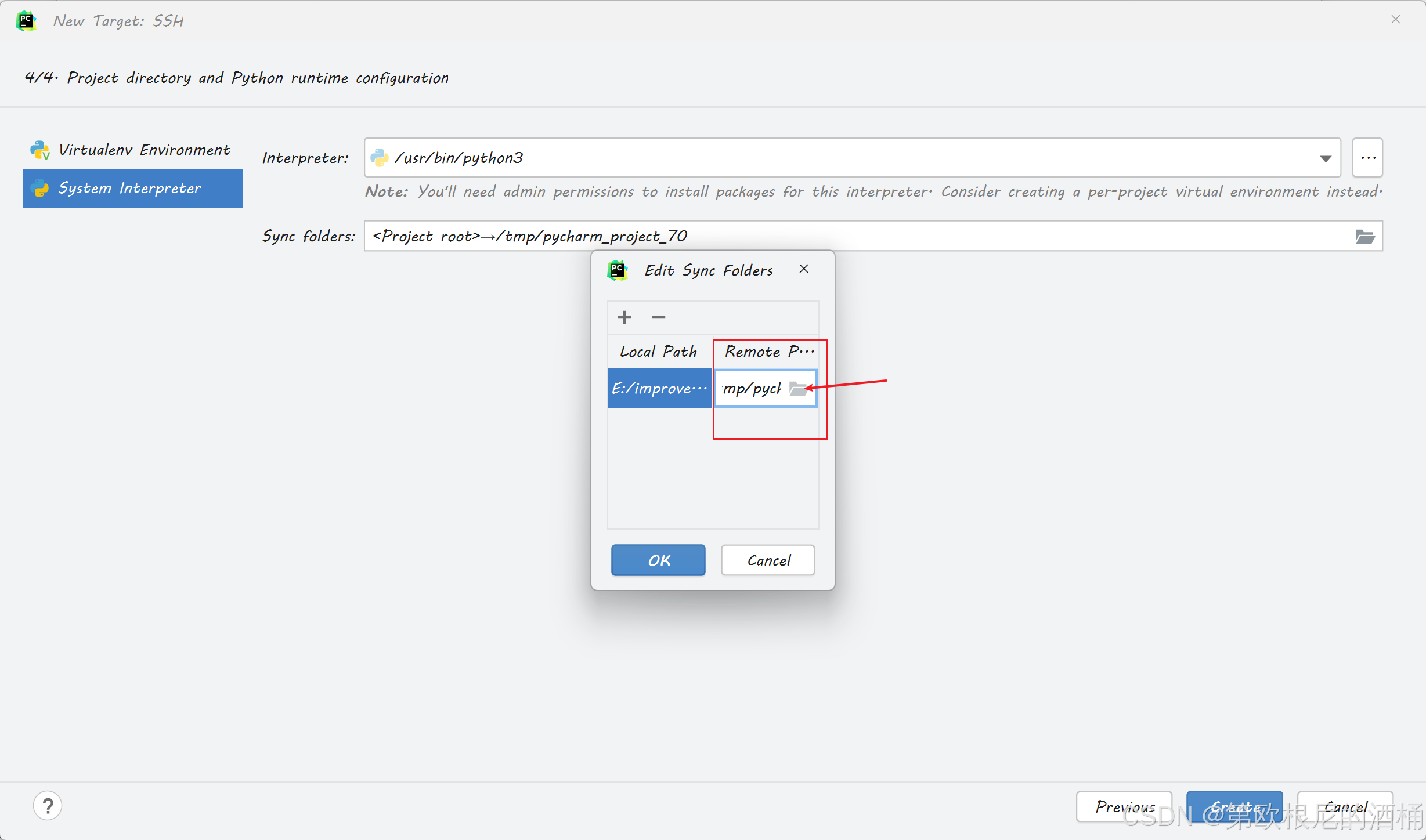Image resolution: width=1426 pixels, height=840 pixels.
Task: Click the Create button
Action: click(1234, 807)
